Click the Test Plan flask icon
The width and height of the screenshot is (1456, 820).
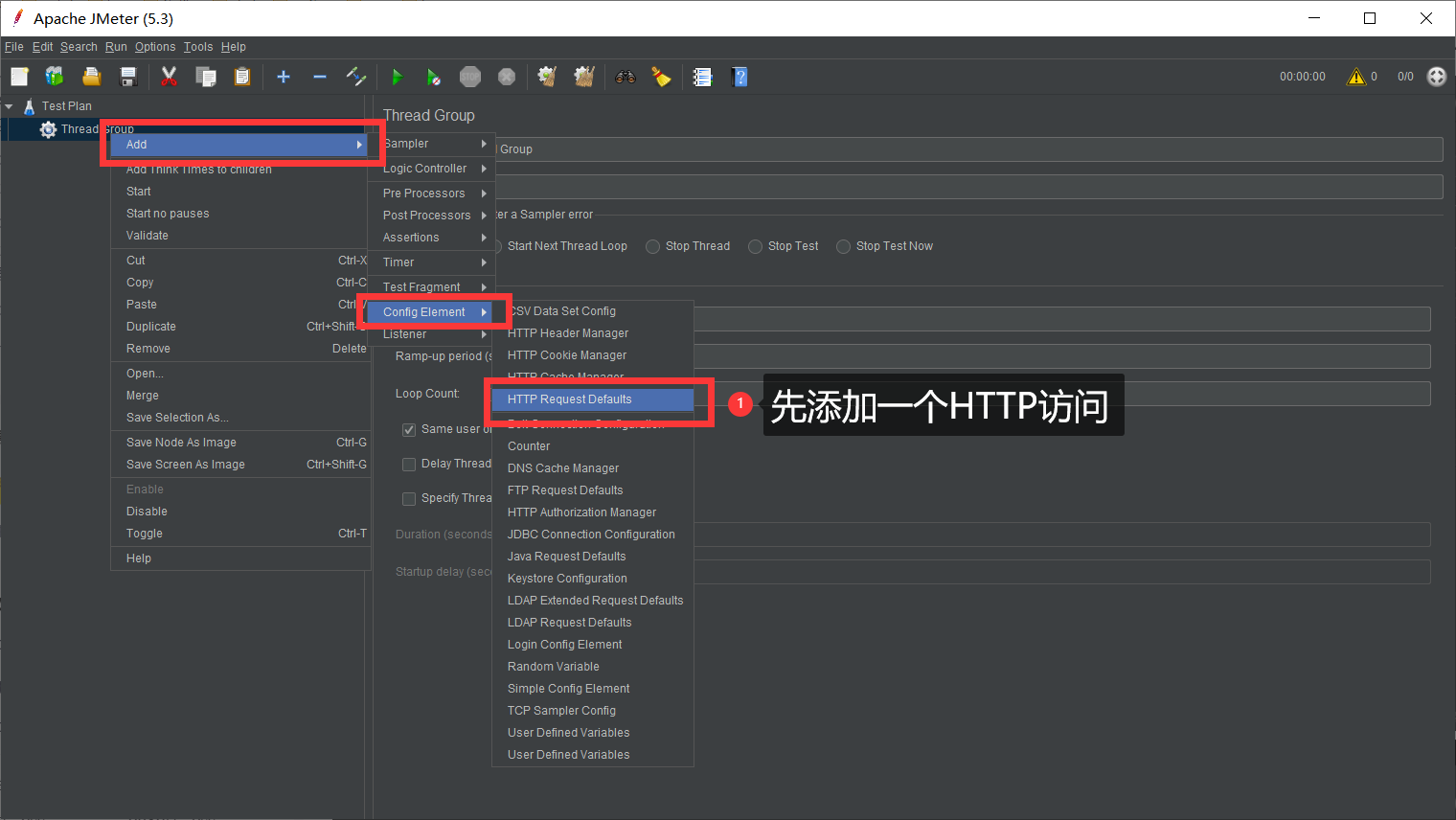point(30,106)
